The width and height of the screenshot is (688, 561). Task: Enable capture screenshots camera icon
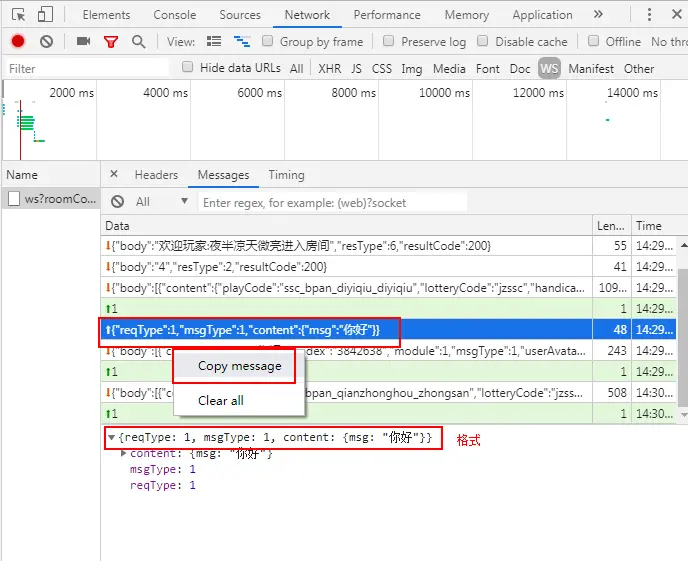(83, 41)
